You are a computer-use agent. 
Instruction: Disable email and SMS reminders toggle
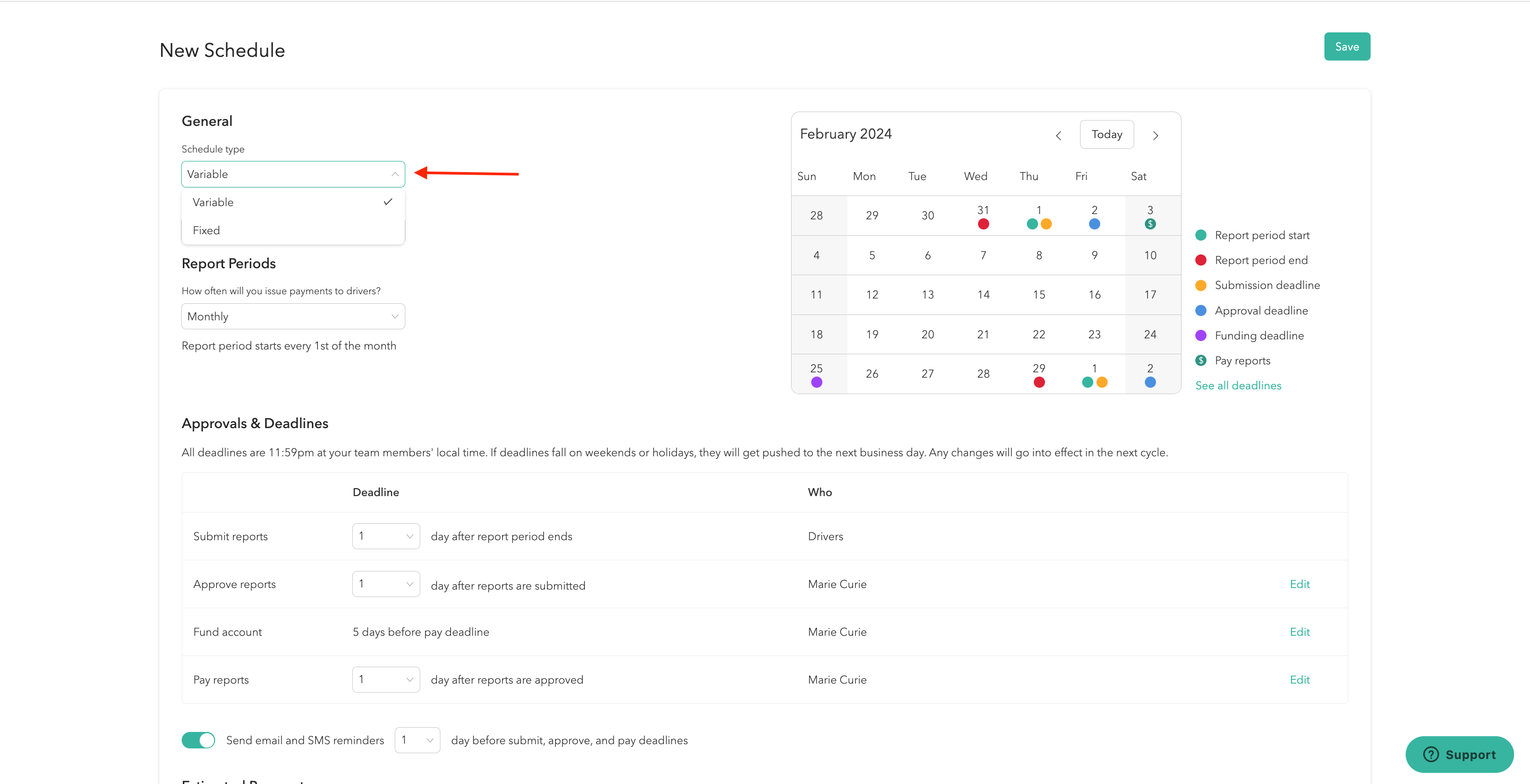click(x=198, y=740)
